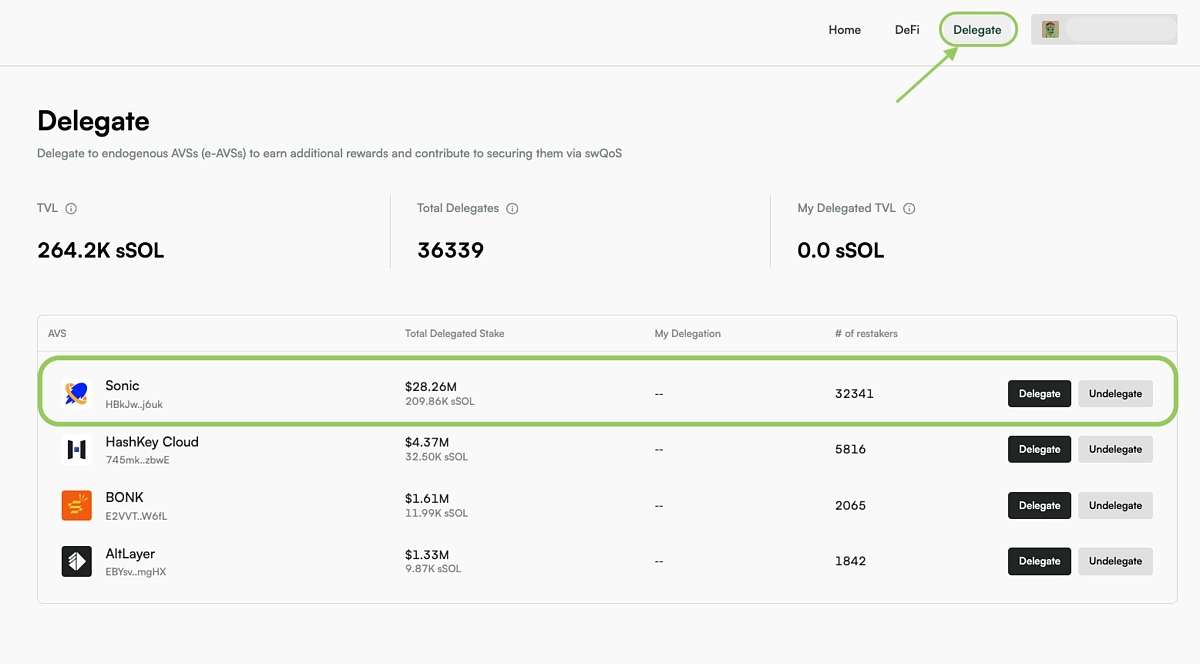
Task: Undelegate from the Sonic AVS
Action: pos(1115,394)
